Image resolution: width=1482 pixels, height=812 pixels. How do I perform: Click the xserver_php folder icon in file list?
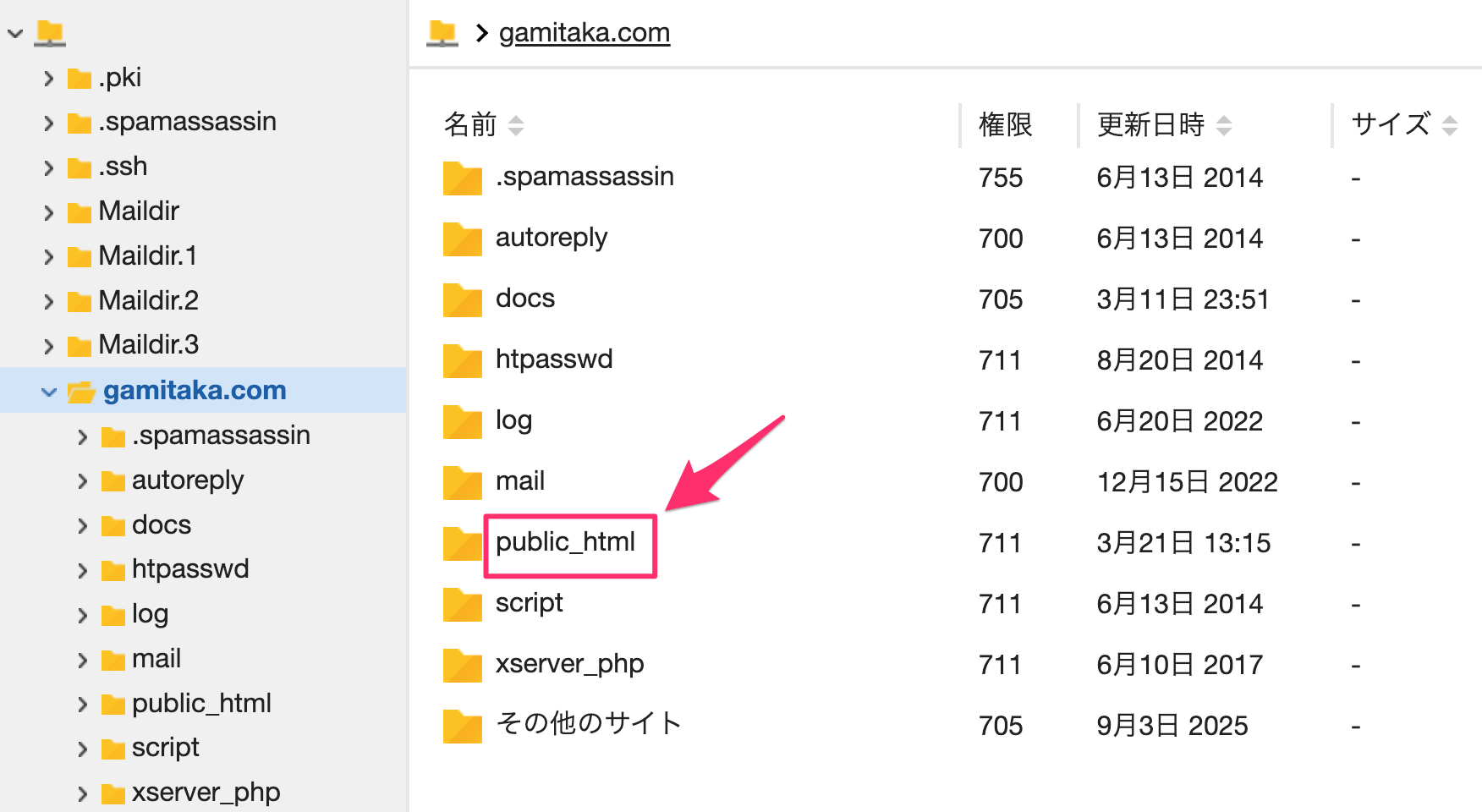tap(462, 665)
